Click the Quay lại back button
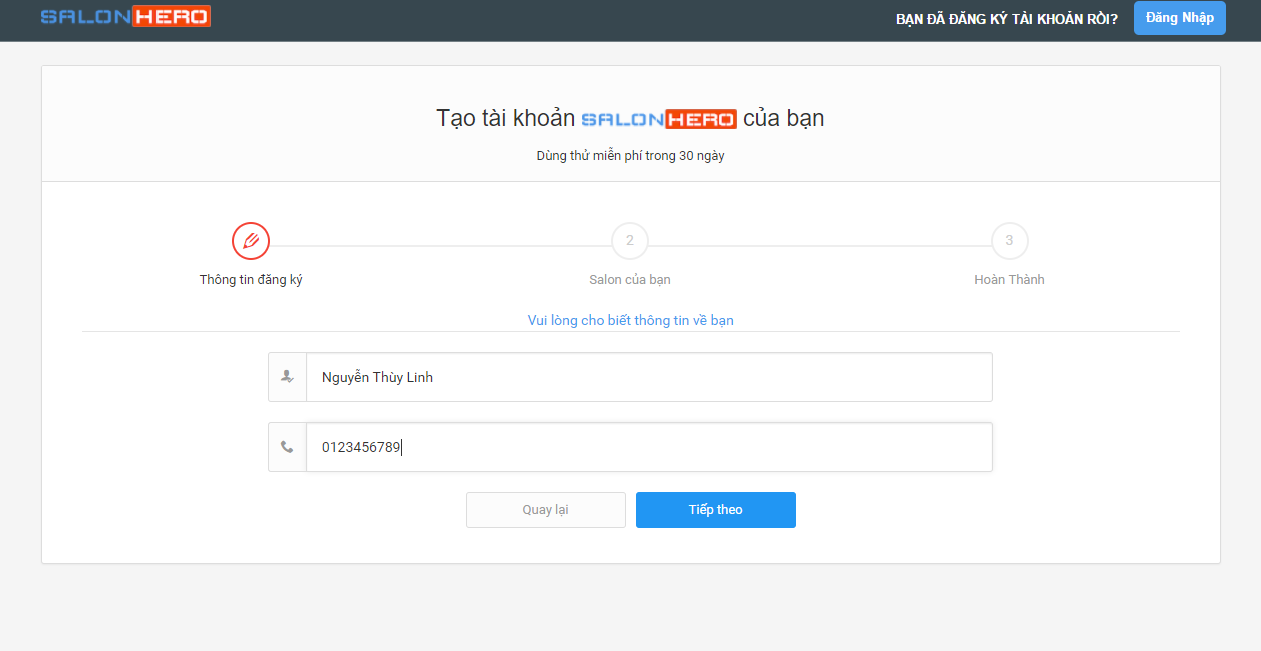This screenshot has width=1261, height=651. click(546, 510)
